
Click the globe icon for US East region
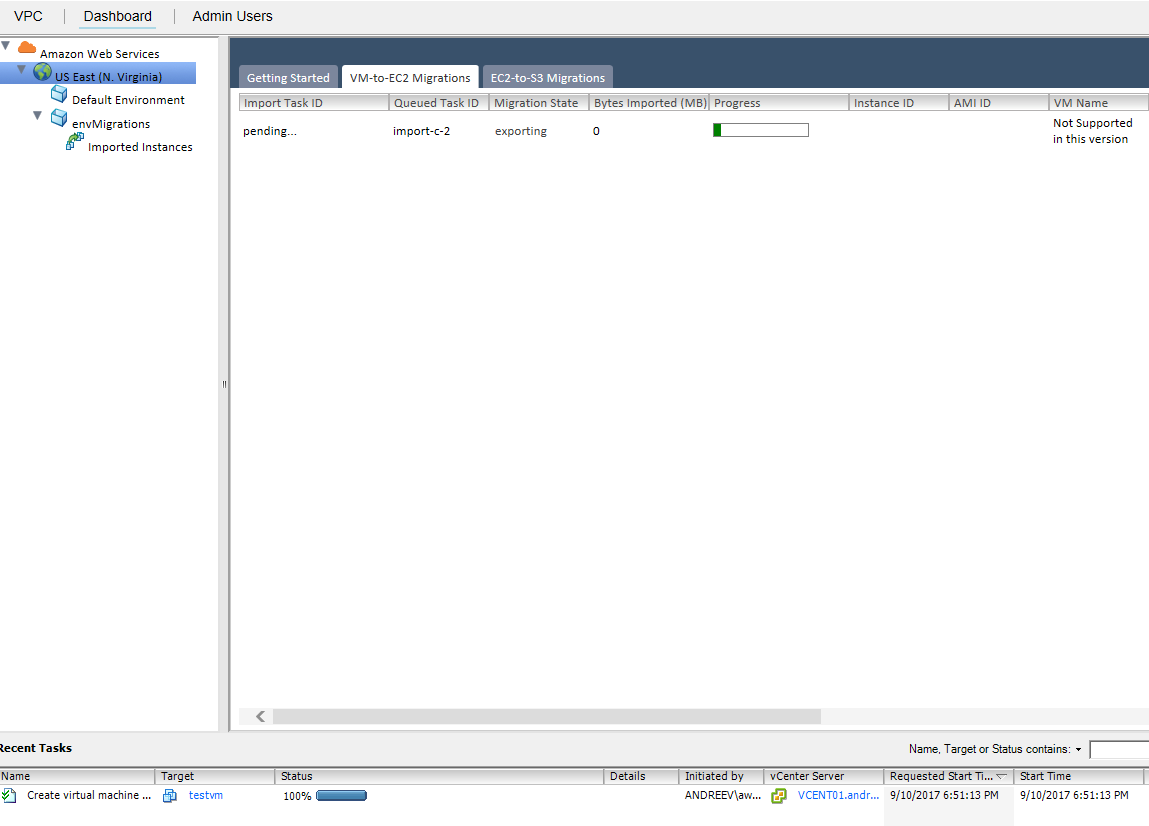click(43, 72)
